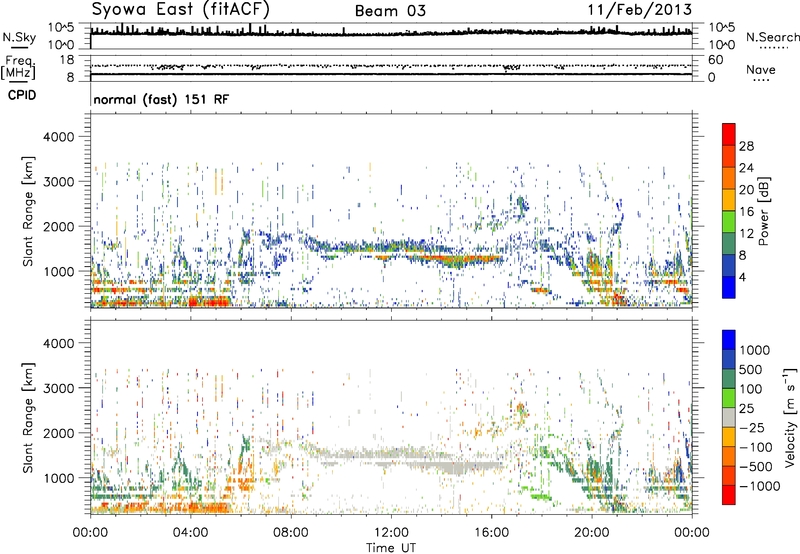The image size is (800, 554).
Task: Click the "25" value on Velocity colorbar
Action: click(x=747, y=409)
